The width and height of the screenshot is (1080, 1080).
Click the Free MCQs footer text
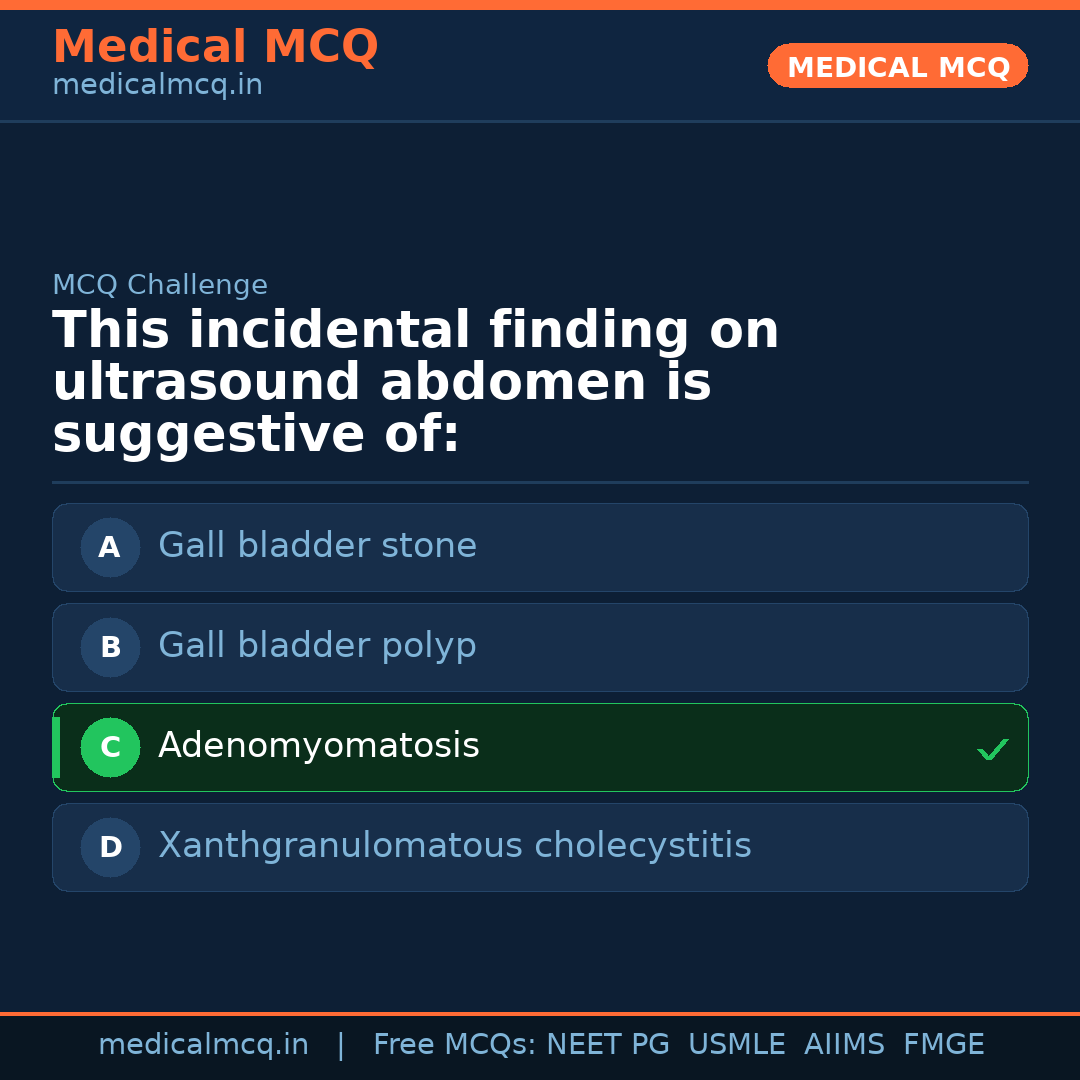pos(454,1045)
